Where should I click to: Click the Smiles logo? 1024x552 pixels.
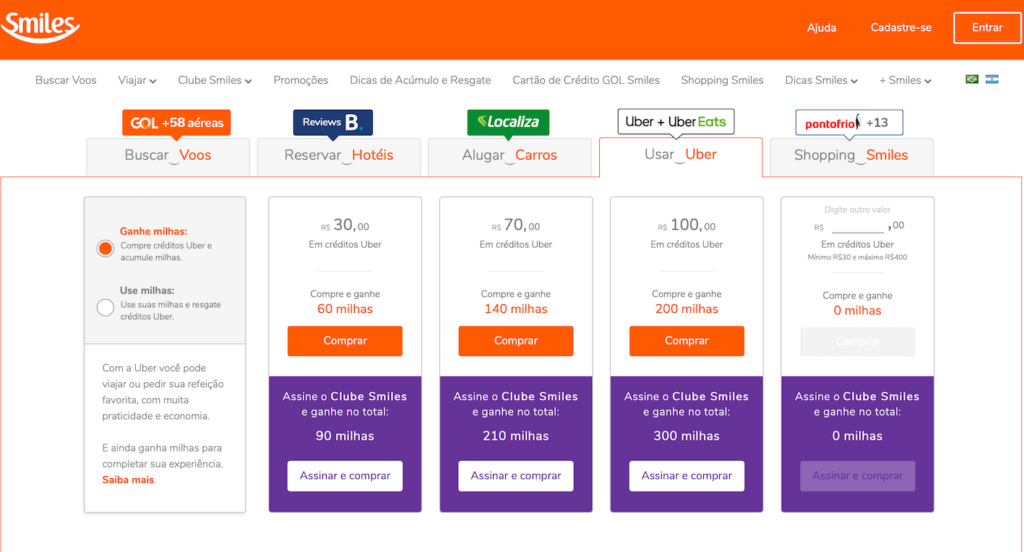[41, 27]
